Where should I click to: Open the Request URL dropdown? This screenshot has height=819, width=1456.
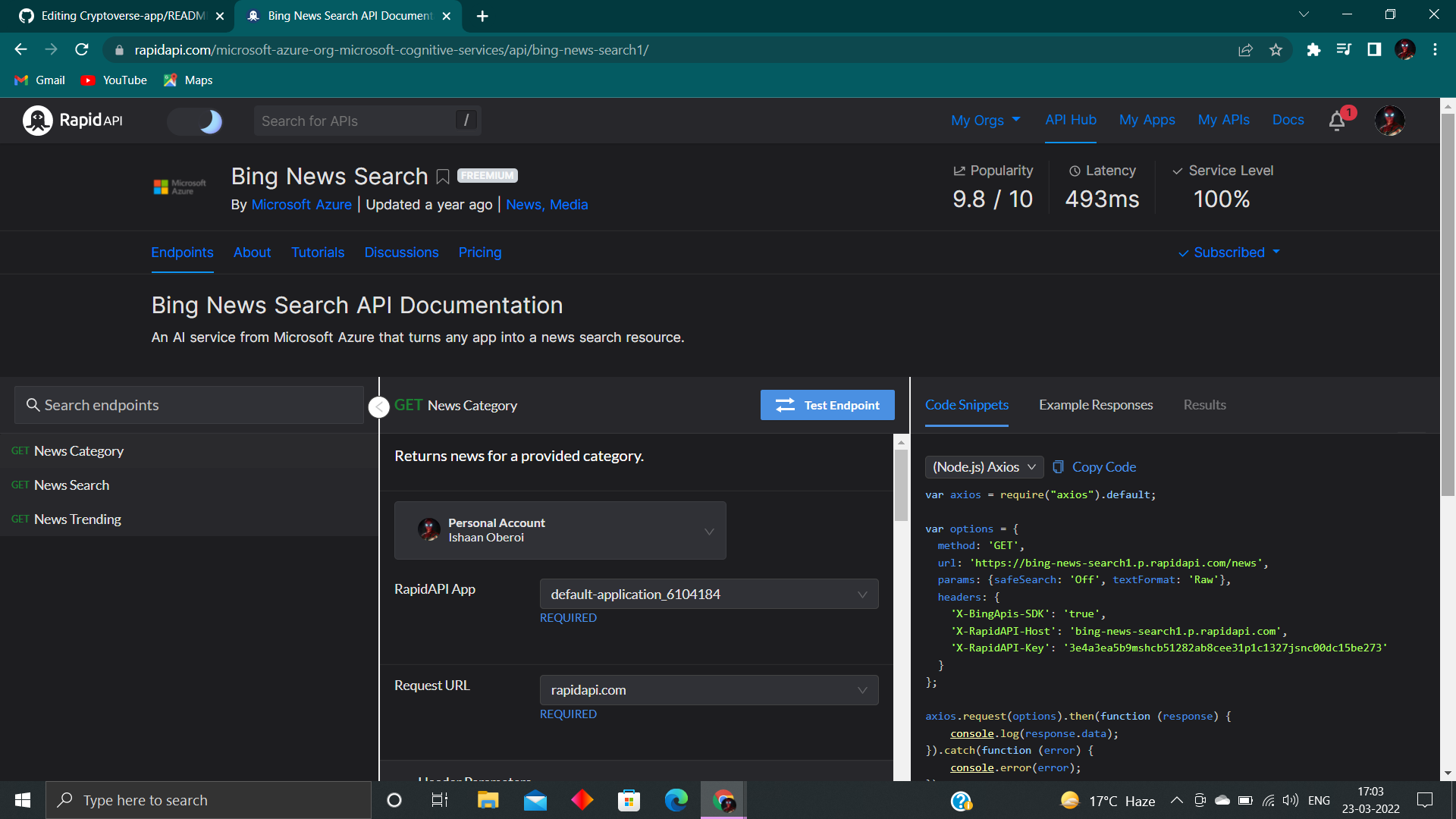(708, 690)
